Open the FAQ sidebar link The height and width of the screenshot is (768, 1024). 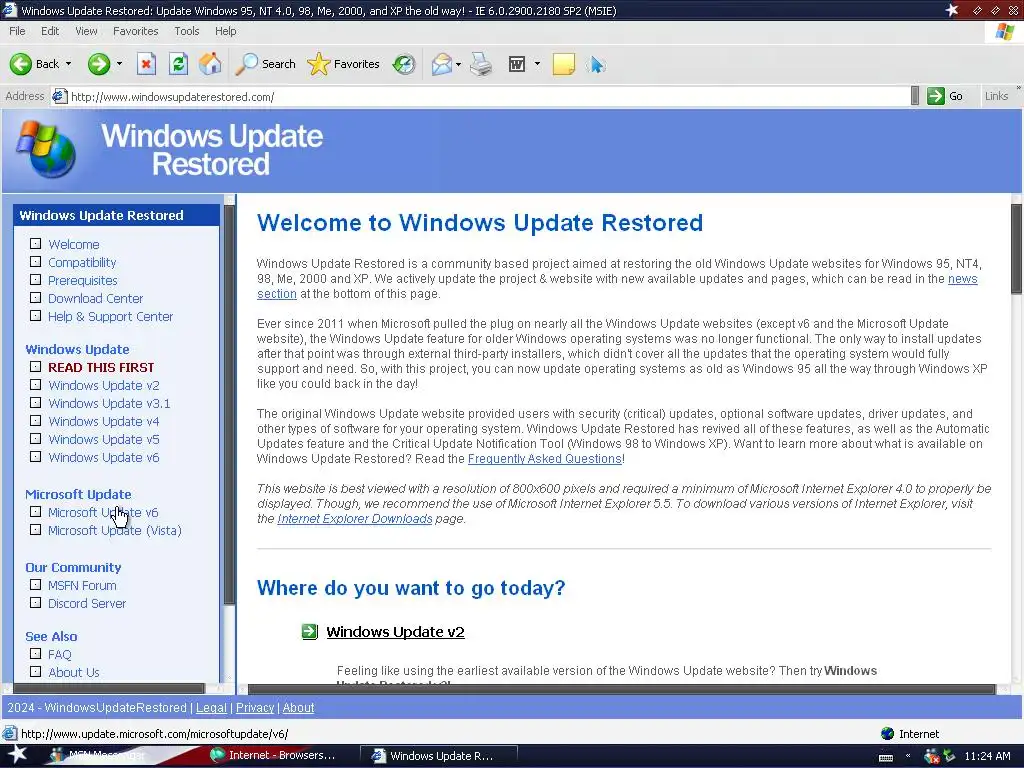pos(59,654)
